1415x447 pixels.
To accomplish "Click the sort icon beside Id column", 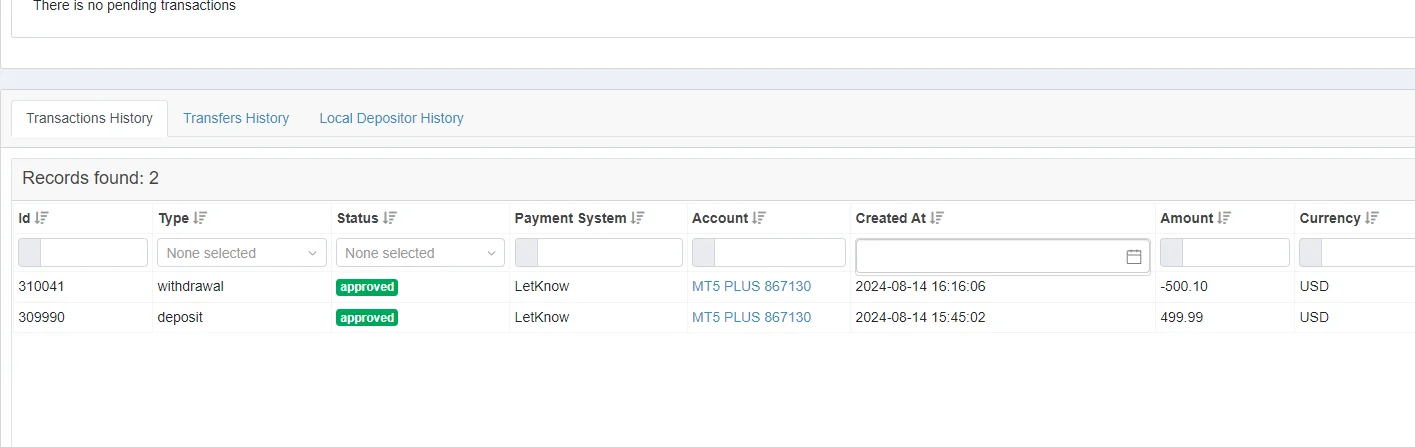I will point(42,218).
